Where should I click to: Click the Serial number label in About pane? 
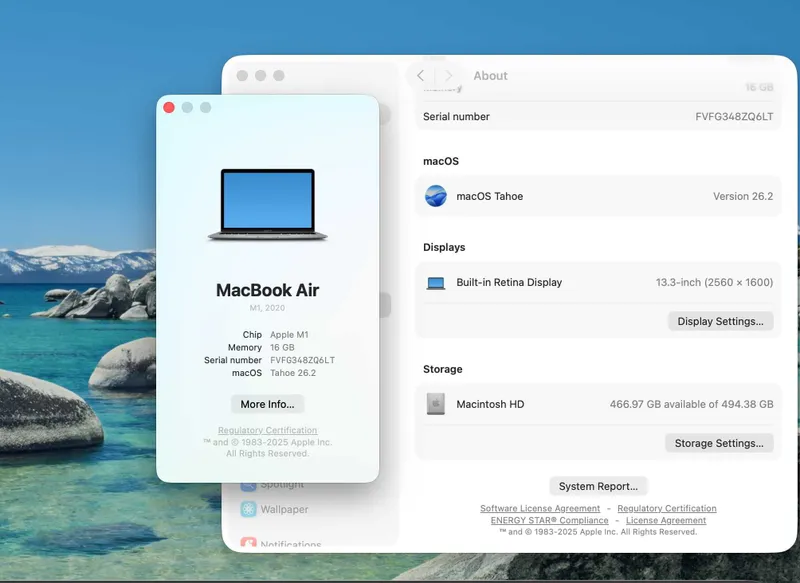point(456,116)
